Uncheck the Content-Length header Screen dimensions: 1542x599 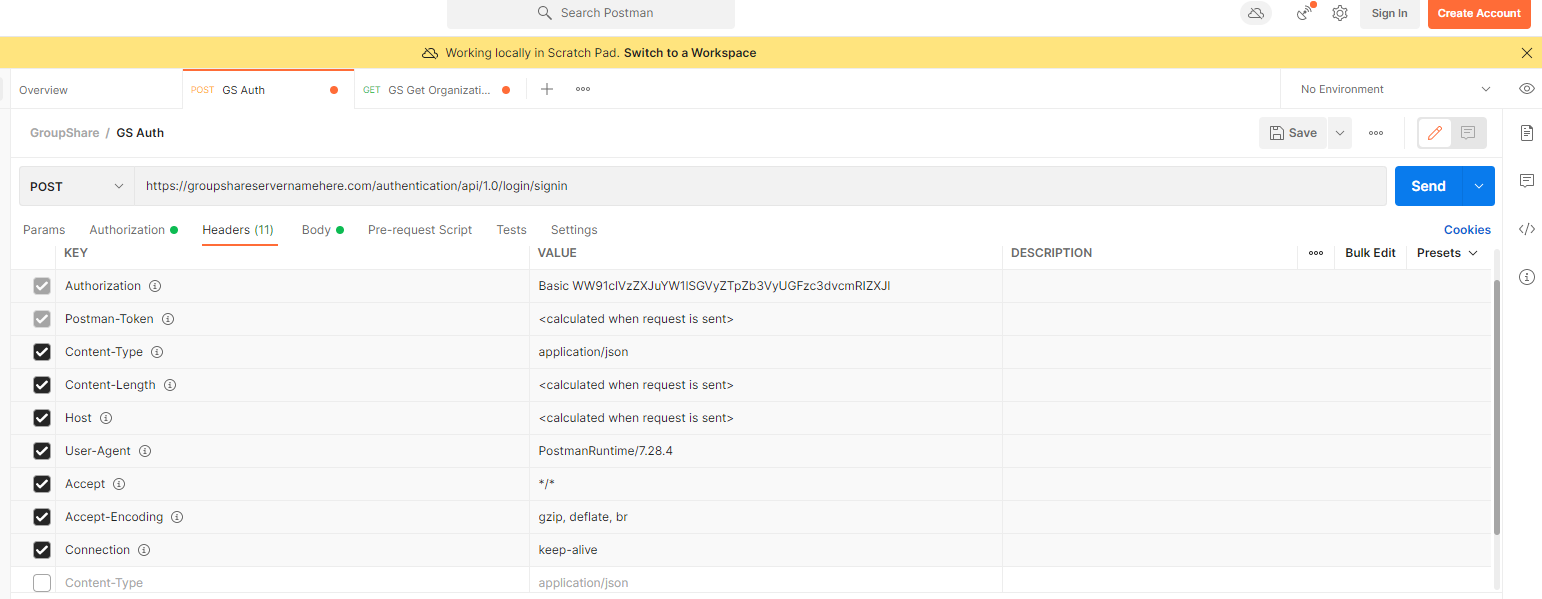point(42,385)
